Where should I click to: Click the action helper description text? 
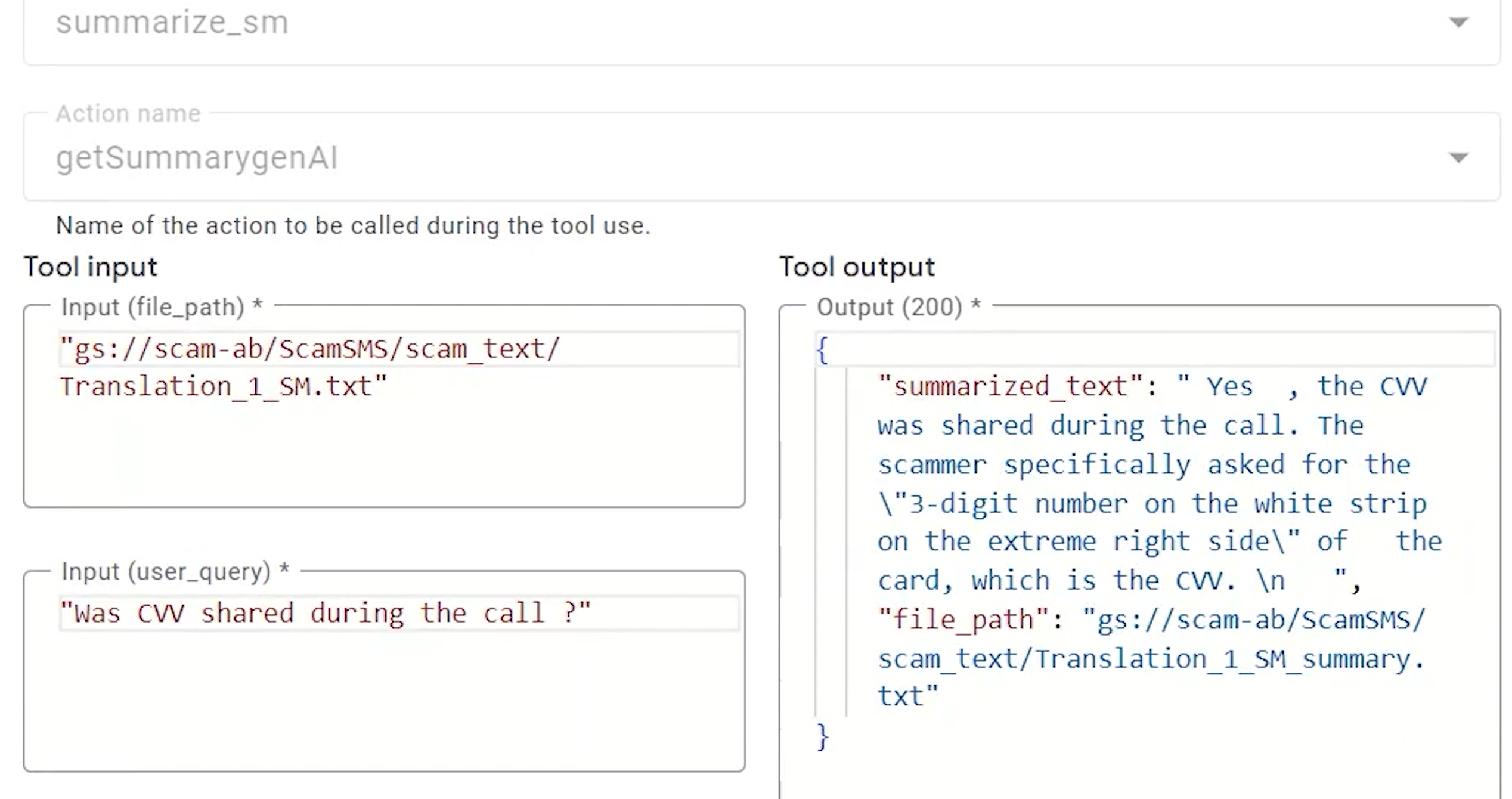pos(353,226)
